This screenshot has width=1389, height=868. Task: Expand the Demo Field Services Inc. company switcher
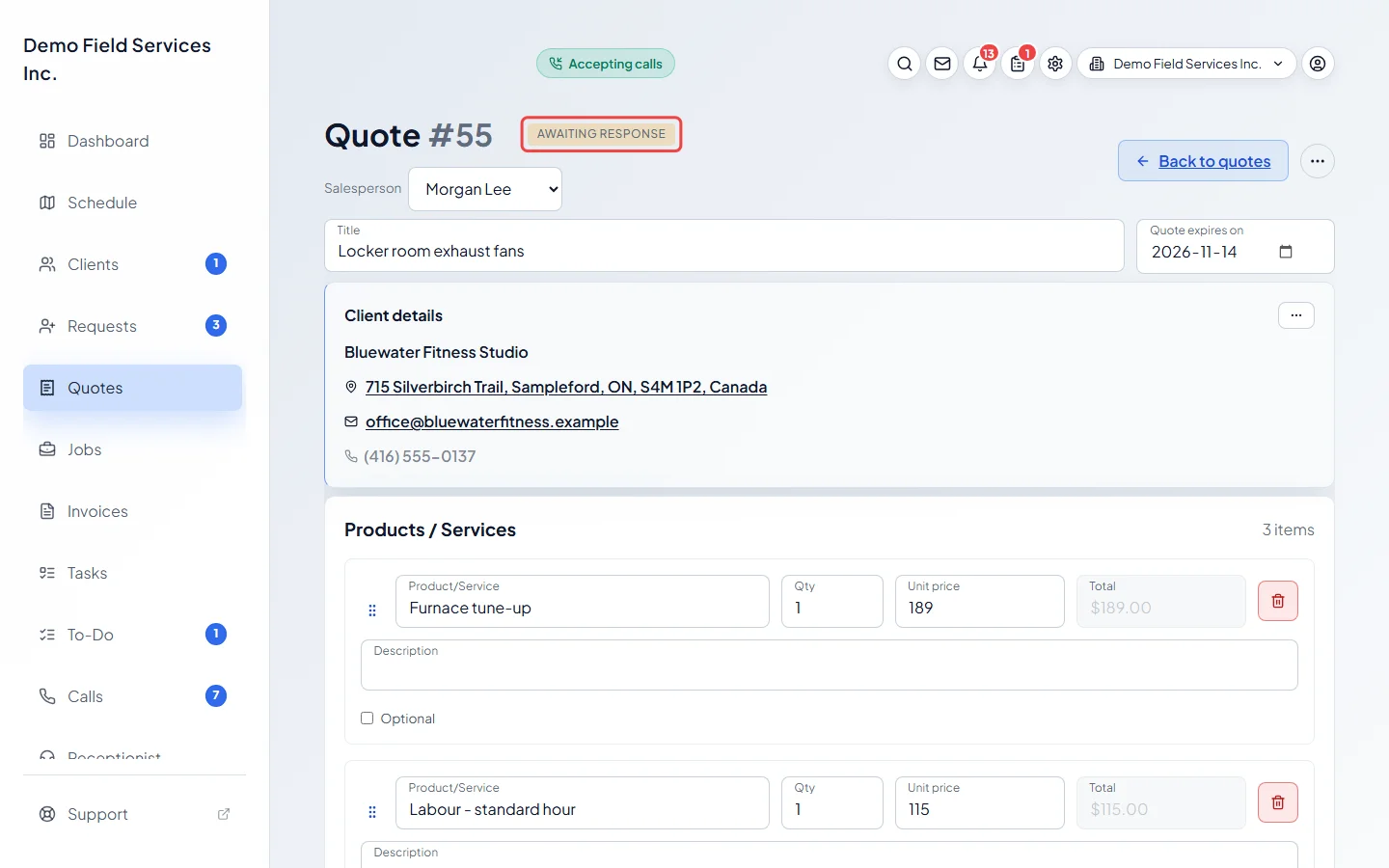coord(1186,64)
